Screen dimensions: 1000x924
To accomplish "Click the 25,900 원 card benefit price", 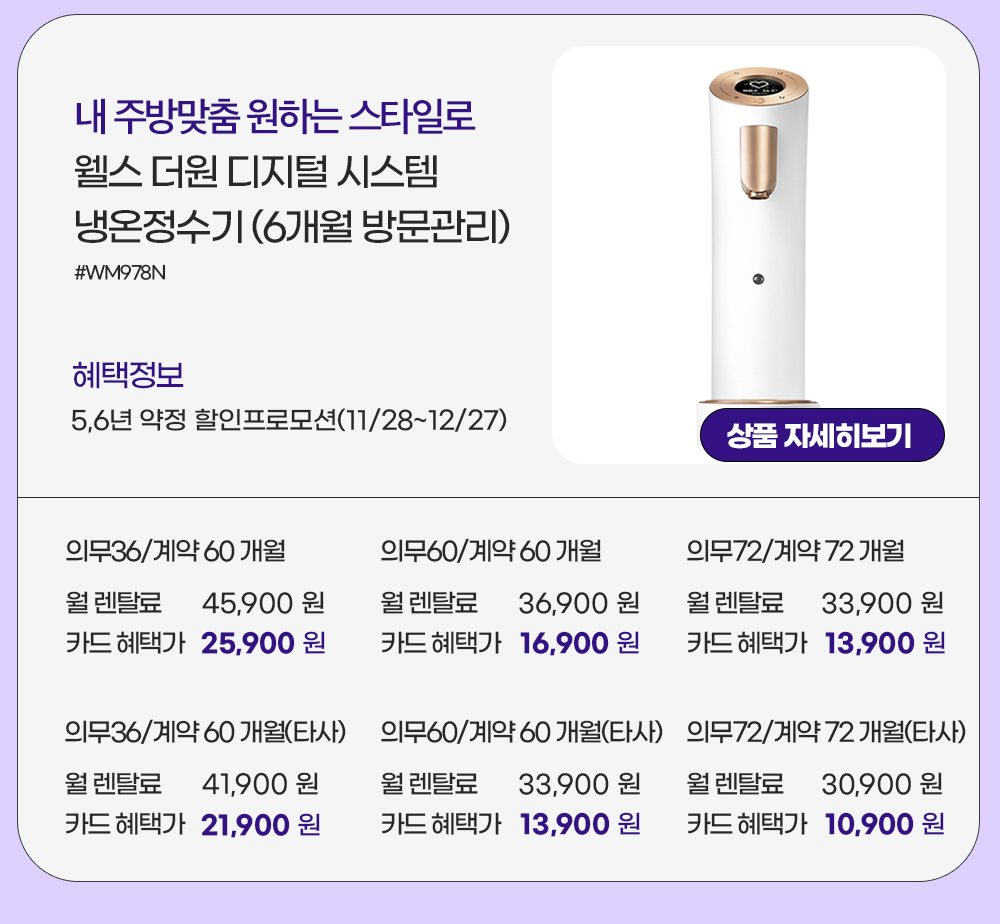I will point(263,642).
